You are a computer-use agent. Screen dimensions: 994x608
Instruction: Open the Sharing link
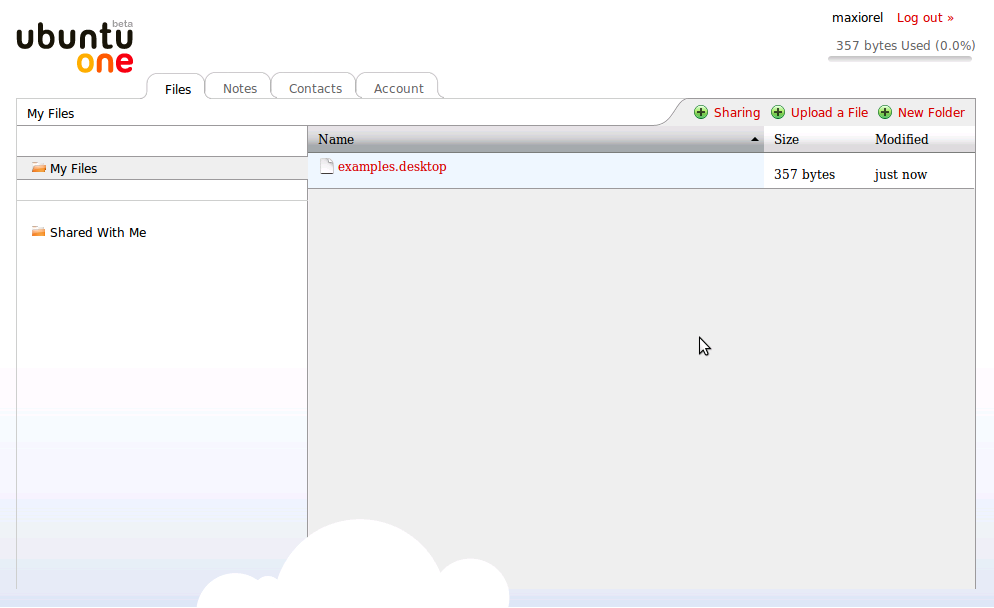pyautogui.click(x=737, y=113)
